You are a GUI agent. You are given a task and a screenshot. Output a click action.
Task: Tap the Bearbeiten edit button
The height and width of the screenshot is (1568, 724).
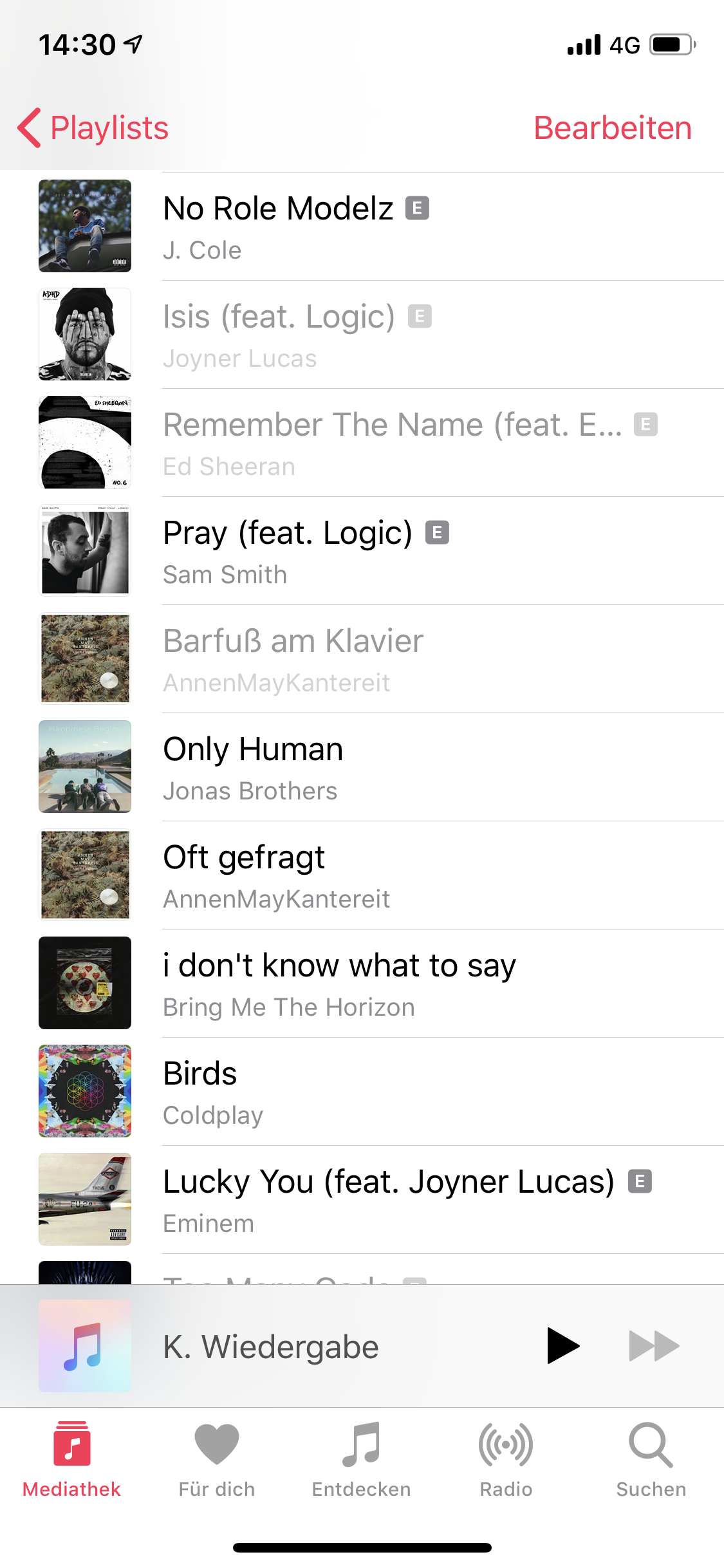pyautogui.click(x=612, y=127)
